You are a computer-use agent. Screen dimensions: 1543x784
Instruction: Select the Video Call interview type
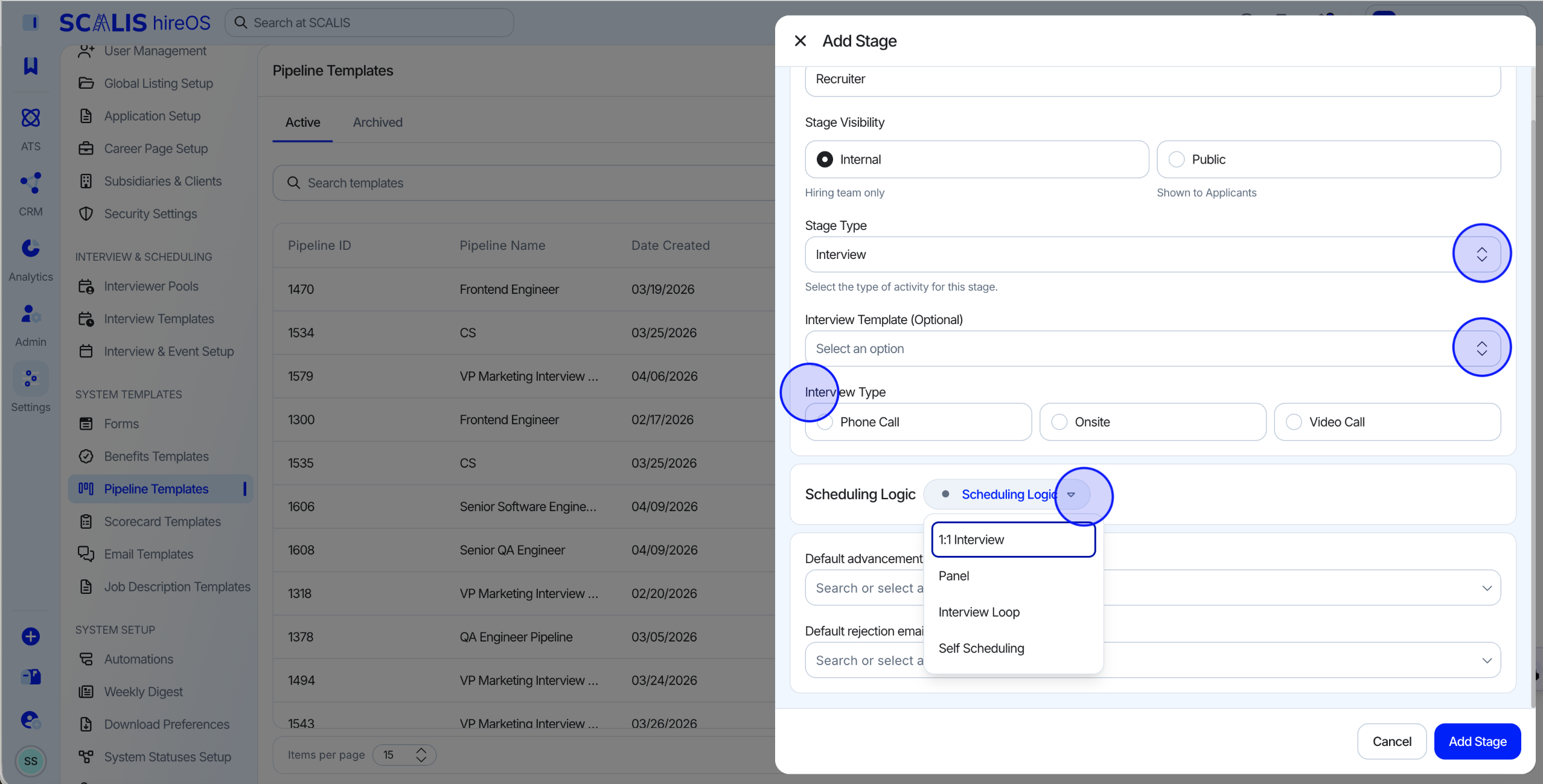coord(1387,422)
